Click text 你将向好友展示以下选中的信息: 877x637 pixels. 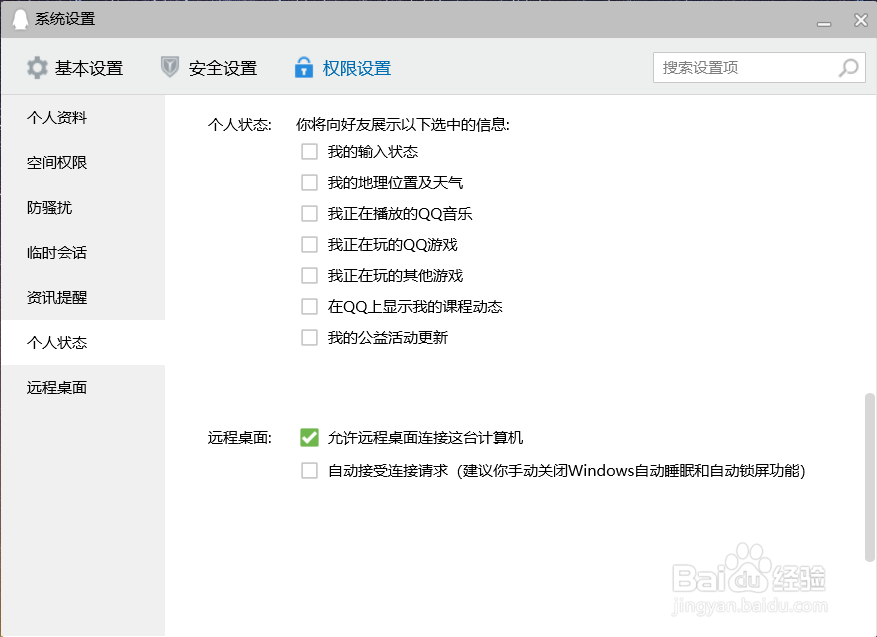(403, 124)
